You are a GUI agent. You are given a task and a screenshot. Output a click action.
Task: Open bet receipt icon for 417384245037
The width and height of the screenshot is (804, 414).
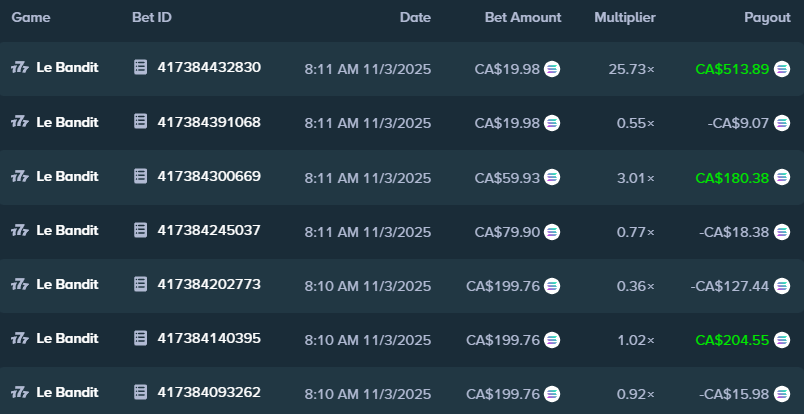tap(140, 230)
